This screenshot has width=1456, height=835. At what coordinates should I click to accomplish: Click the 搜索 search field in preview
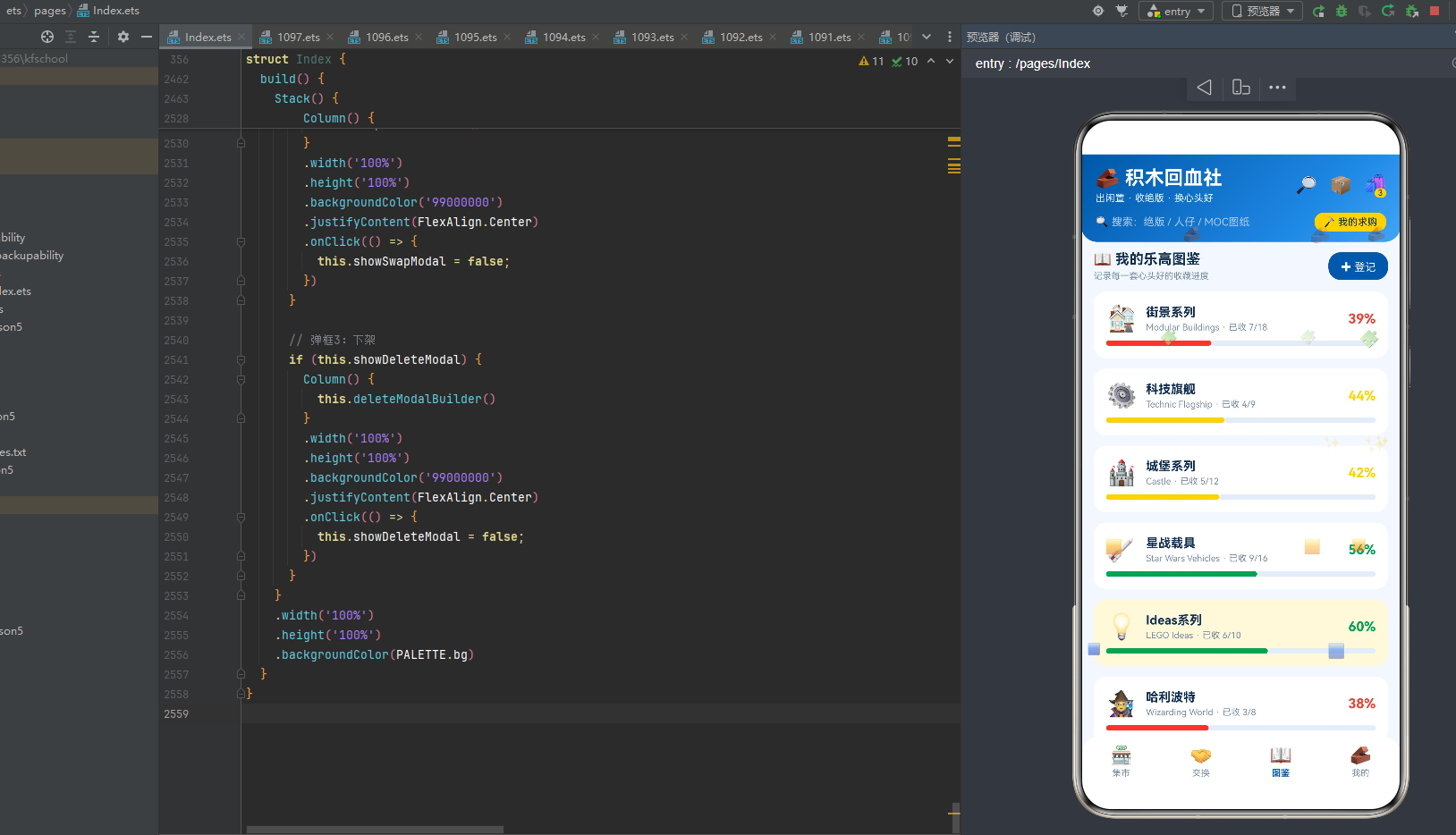point(1199,222)
